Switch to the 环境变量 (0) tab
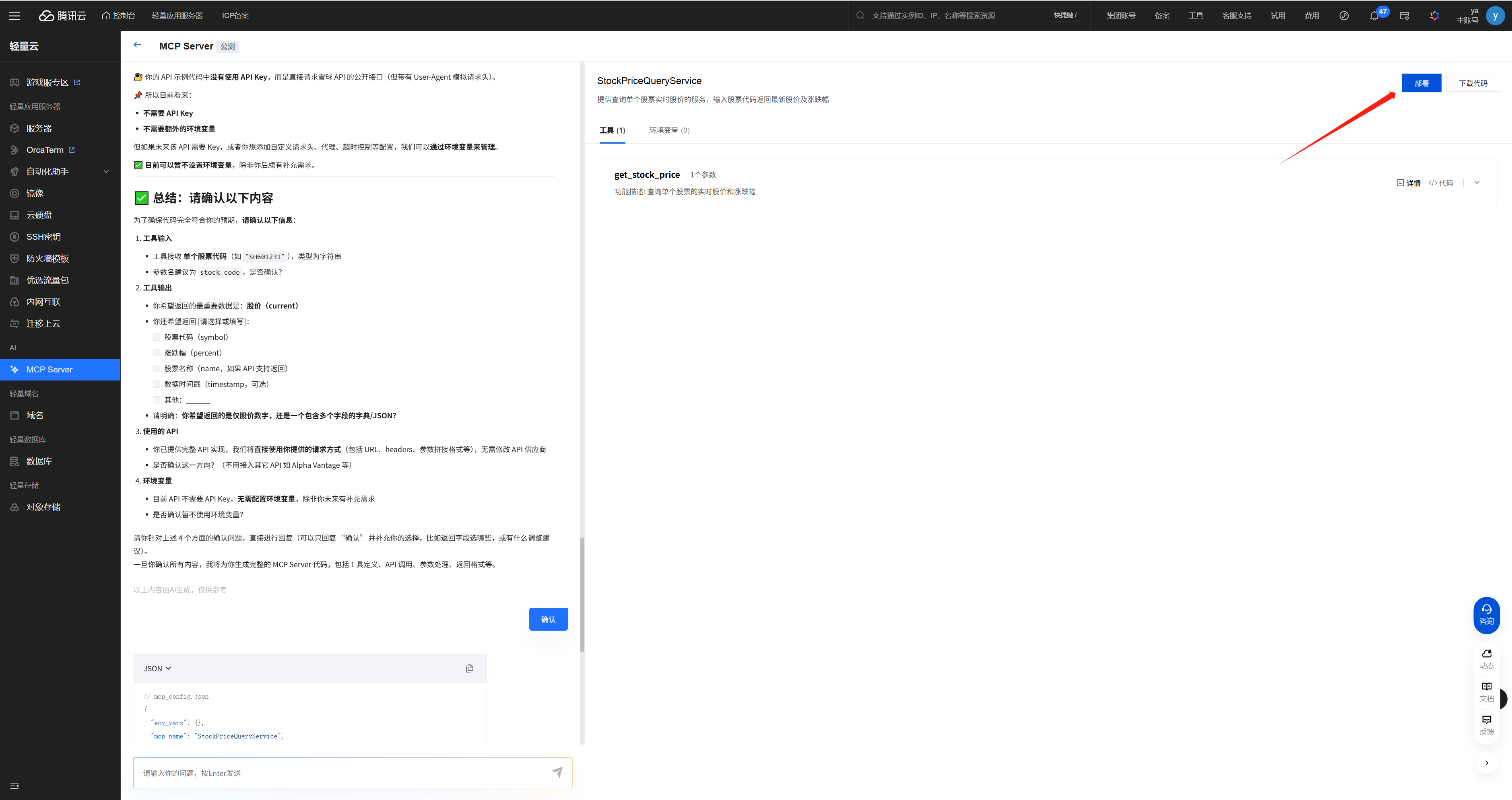 (669, 130)
